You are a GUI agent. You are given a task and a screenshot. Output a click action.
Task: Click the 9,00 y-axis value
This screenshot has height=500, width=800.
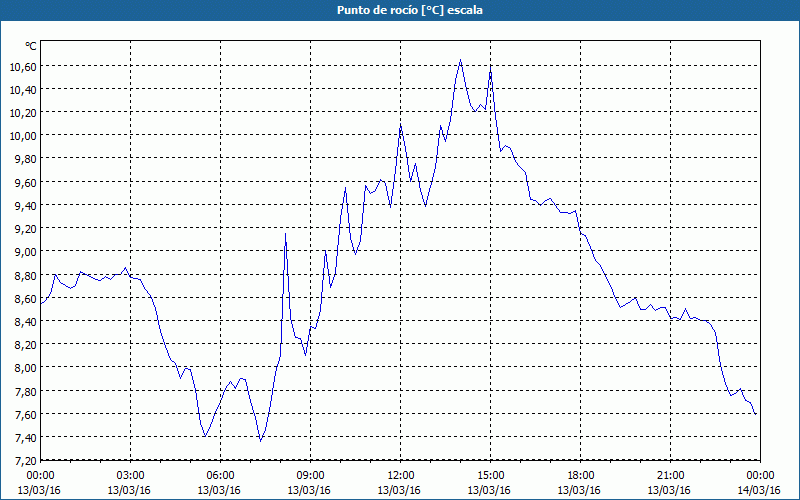[26, 252]
